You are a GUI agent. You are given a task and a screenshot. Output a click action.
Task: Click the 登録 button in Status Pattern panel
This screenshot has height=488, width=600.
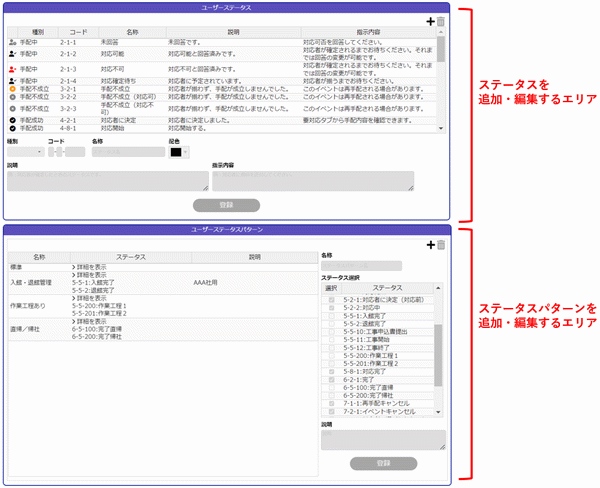(383, 464)
